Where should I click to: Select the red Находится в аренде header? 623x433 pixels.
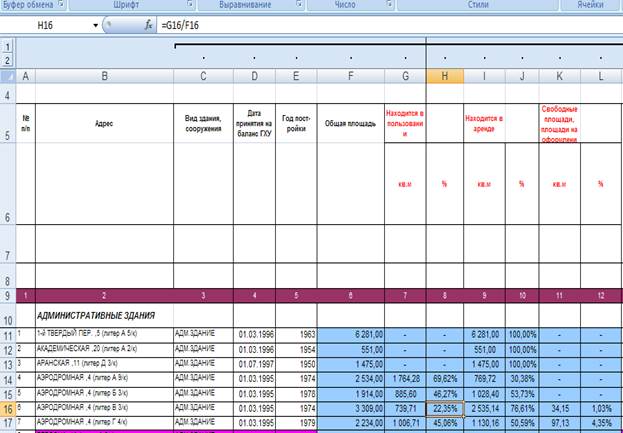click(484, 124)
